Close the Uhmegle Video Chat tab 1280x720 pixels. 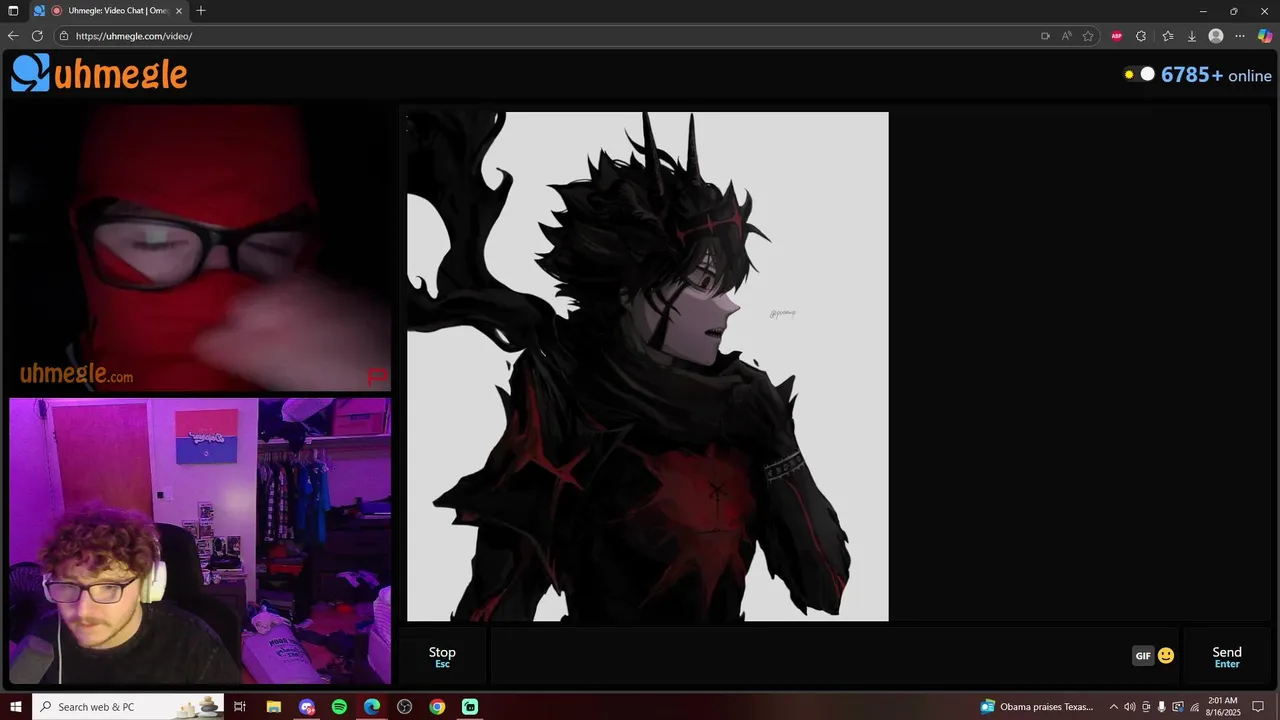click(179, 11)
